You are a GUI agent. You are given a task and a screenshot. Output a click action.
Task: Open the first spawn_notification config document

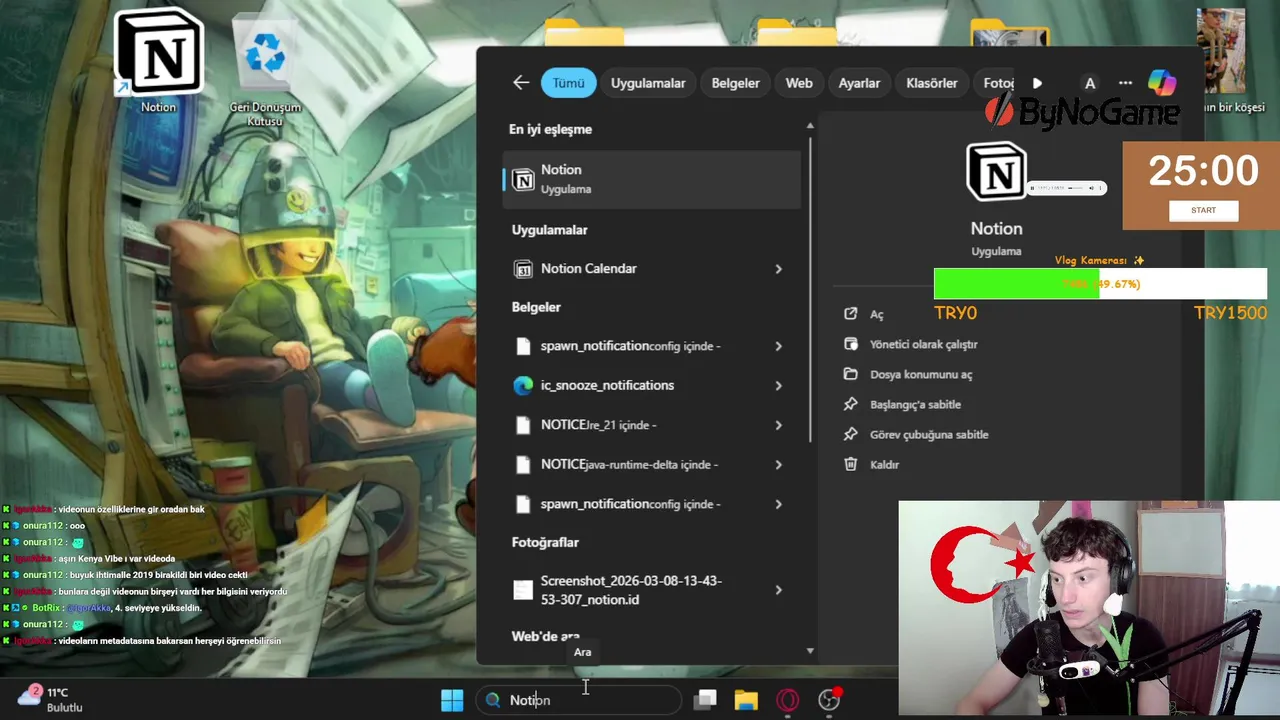633,346
